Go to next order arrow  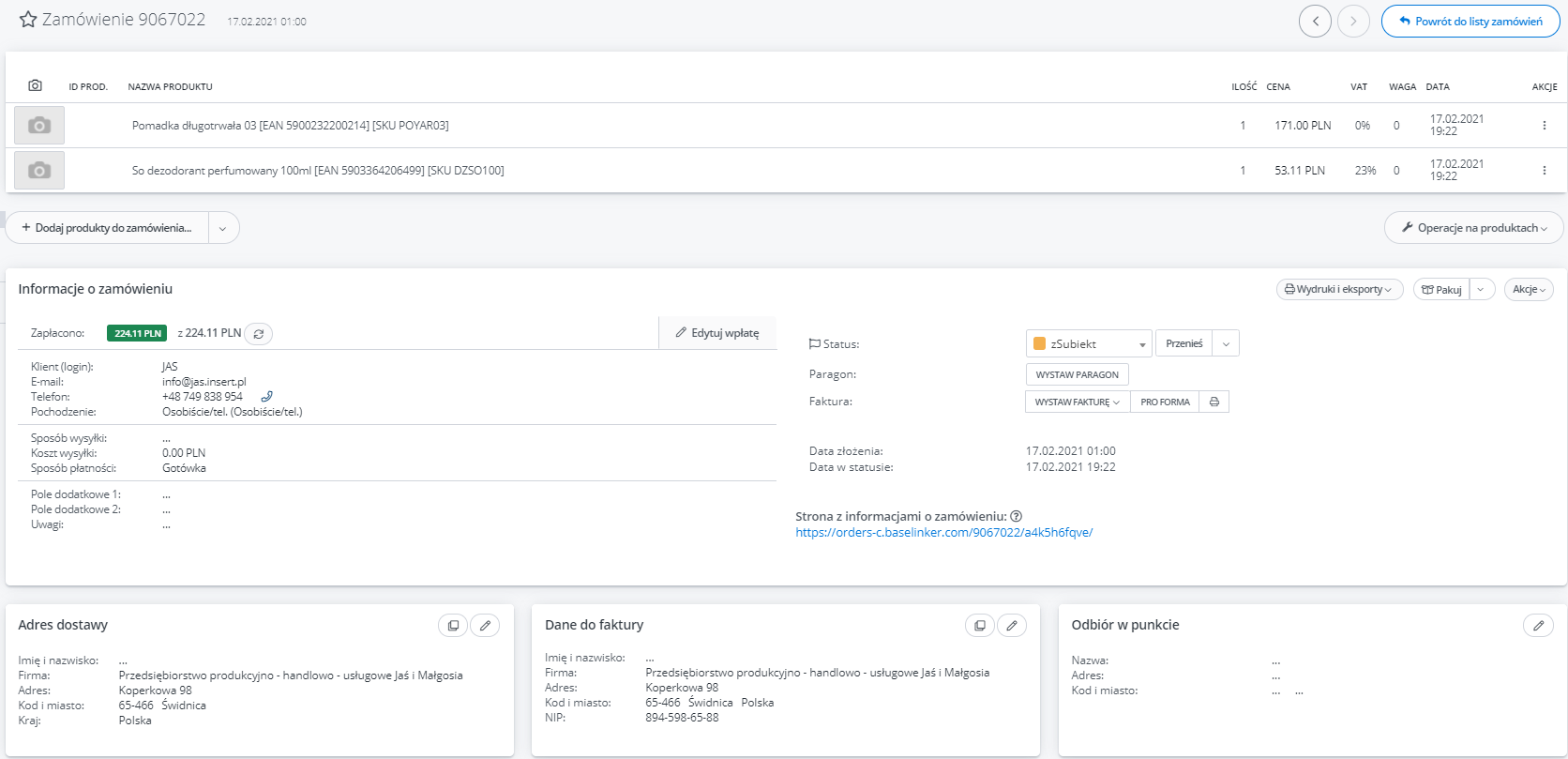(1353, 21)
